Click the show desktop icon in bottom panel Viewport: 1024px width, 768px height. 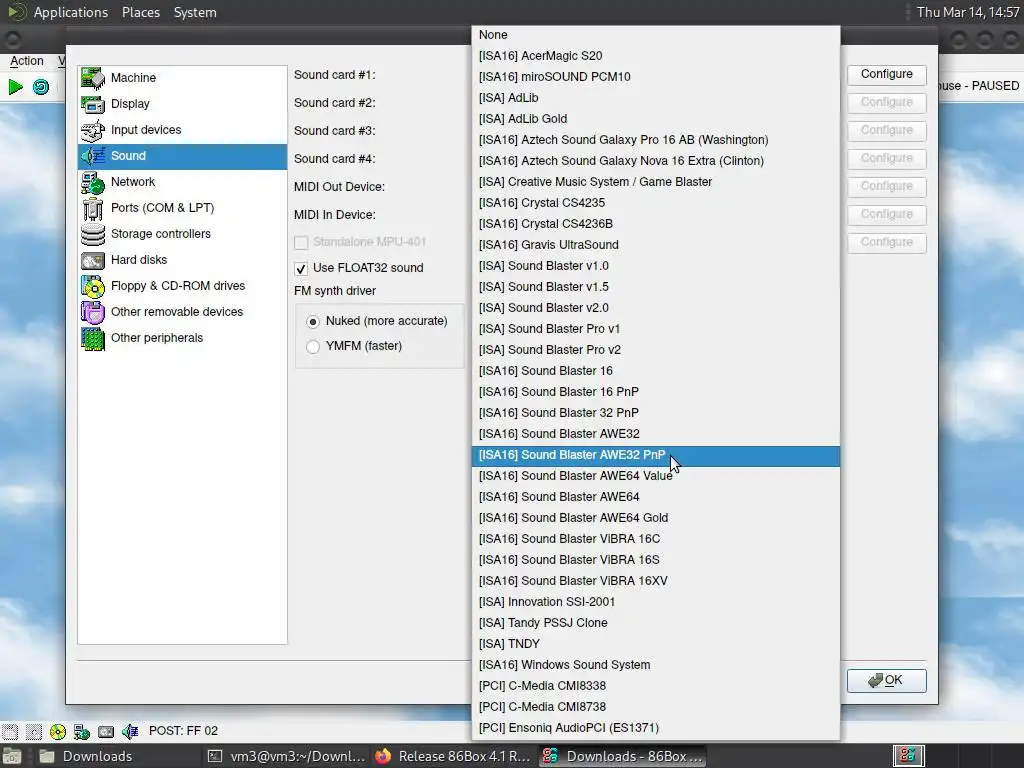[11, 756]
